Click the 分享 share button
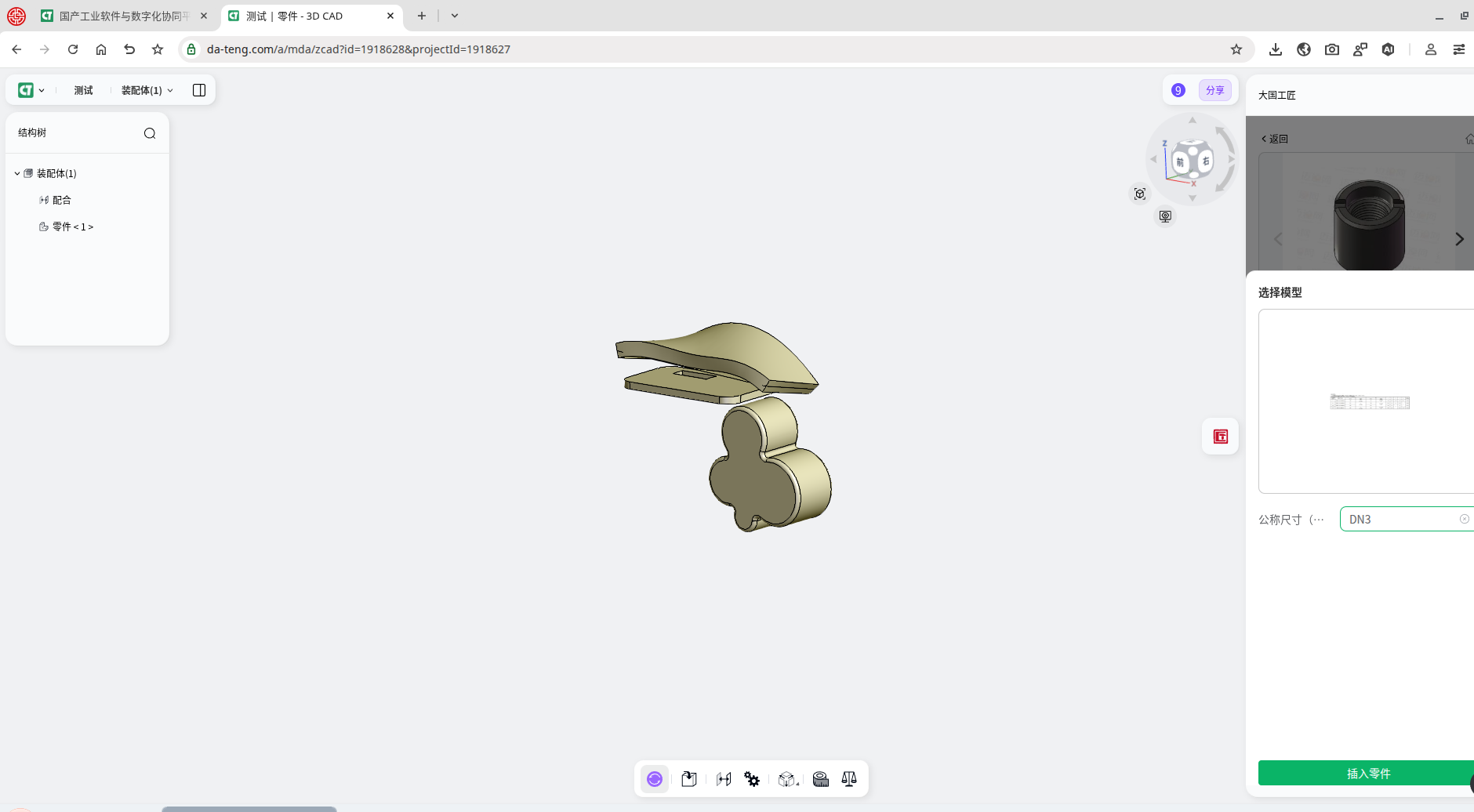The width and height of the screenshot is (1474, 812). point(1215,90)
